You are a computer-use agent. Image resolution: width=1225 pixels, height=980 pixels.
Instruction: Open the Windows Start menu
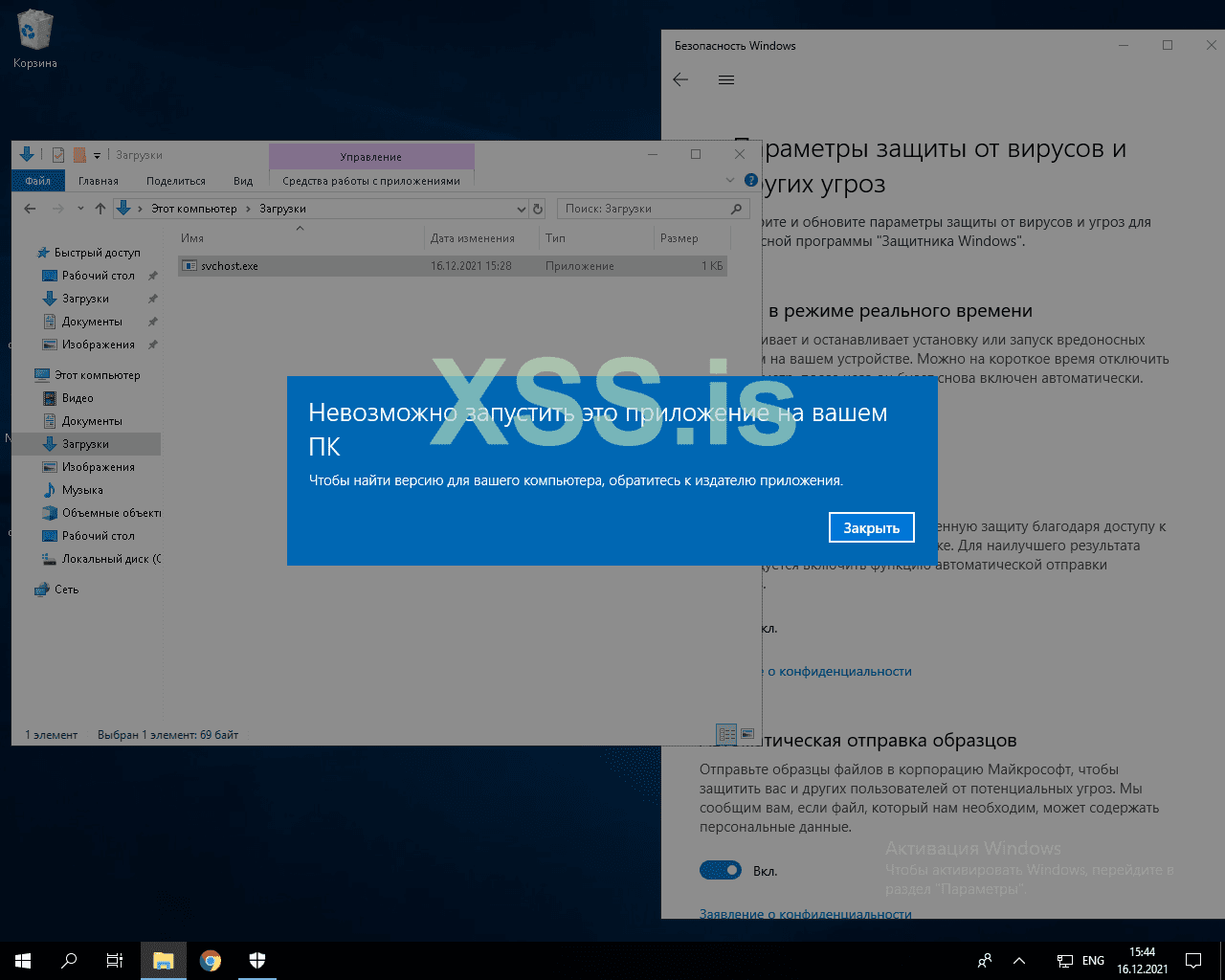tap(23, 961)
